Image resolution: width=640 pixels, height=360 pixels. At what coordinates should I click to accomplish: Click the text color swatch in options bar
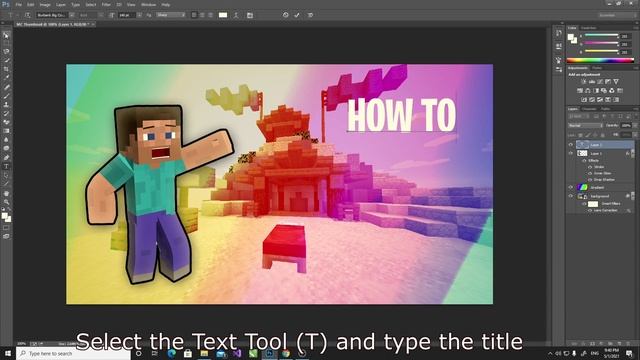[223, 15]
